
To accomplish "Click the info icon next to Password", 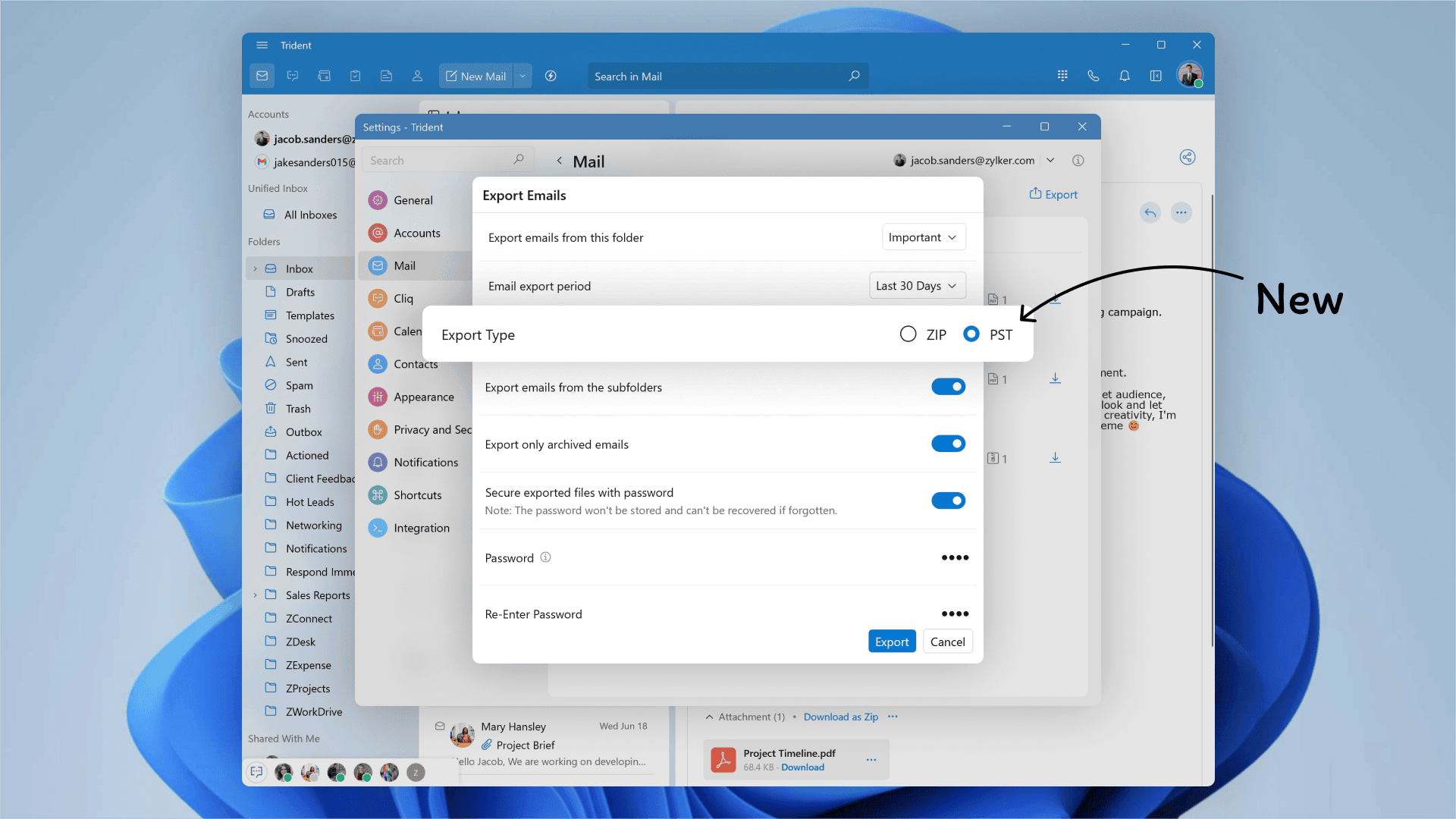I will pos(545,557).
